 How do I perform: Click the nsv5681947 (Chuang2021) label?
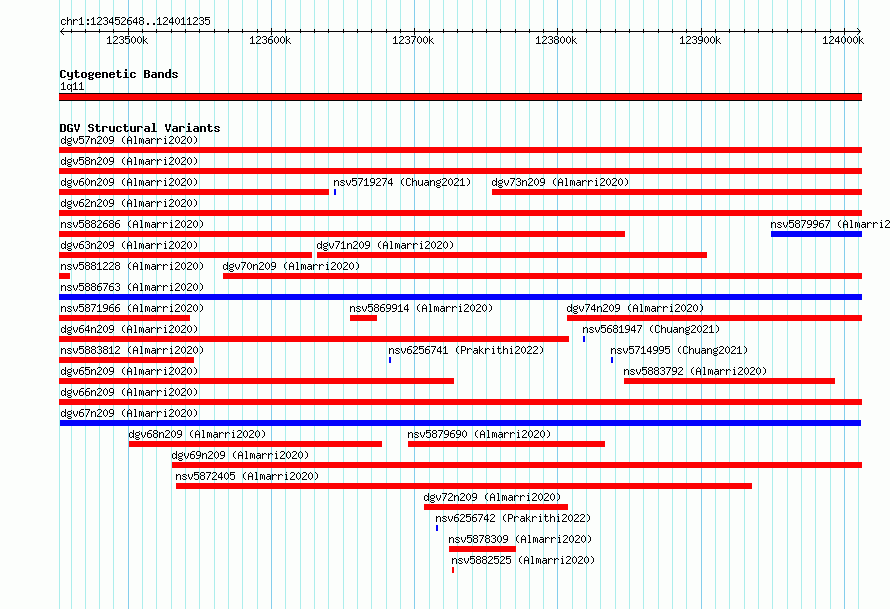point(651,329)
